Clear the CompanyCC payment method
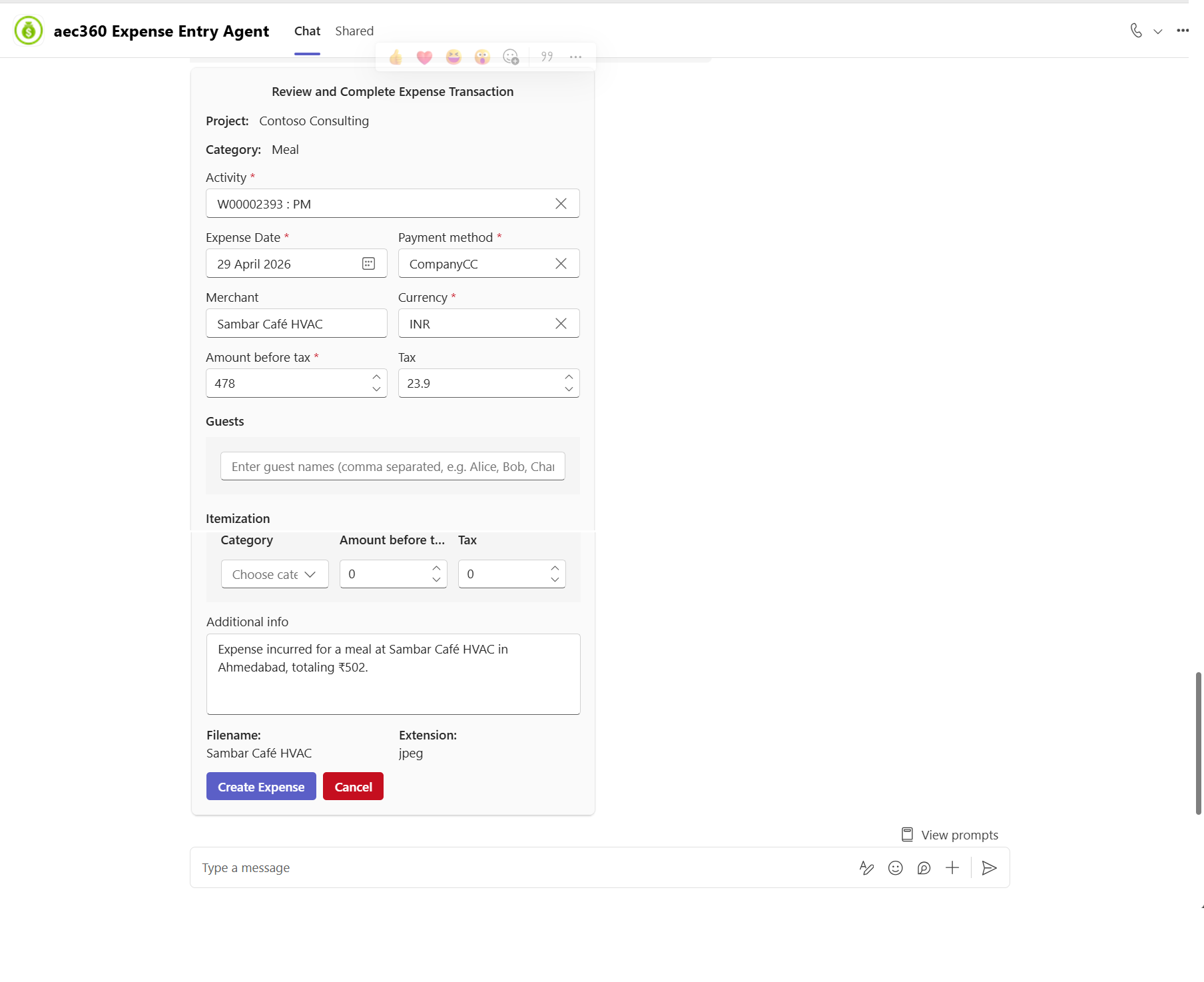Image resolution: width=1204 pixels, height=982 pixels. tap(561, 264)
